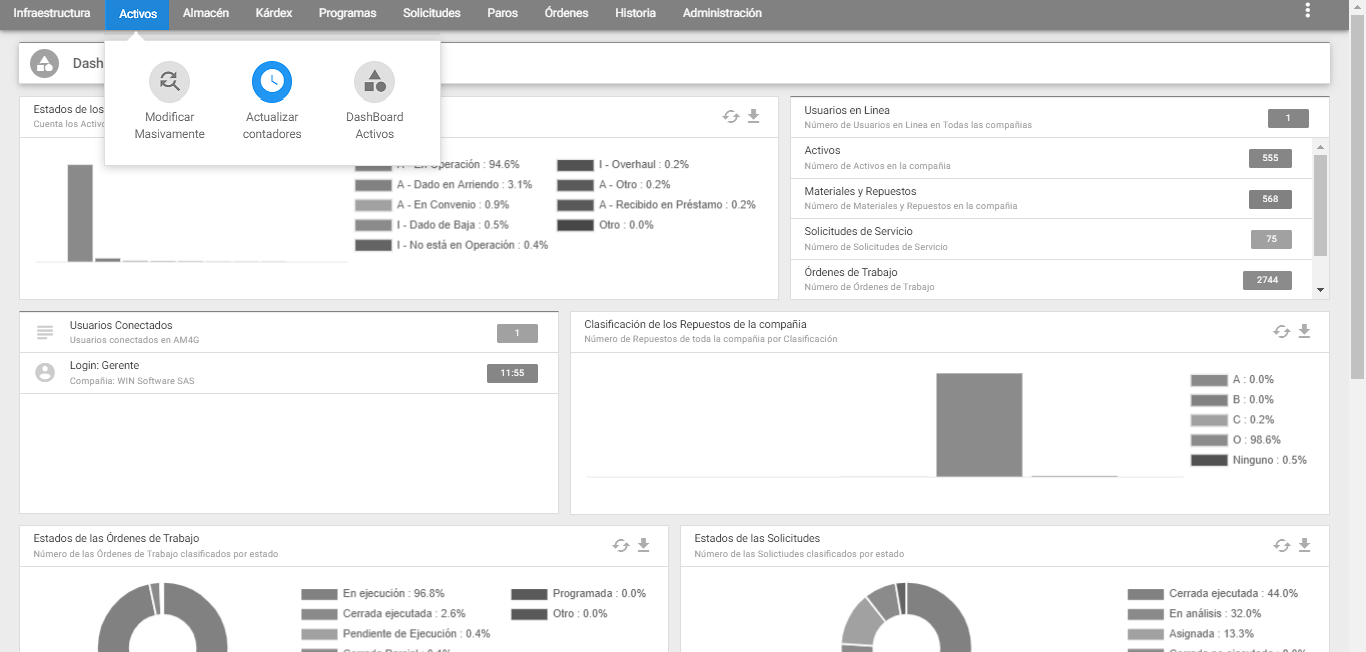Toggle legend En análisis : 32.0%

tap(1194, 614)
